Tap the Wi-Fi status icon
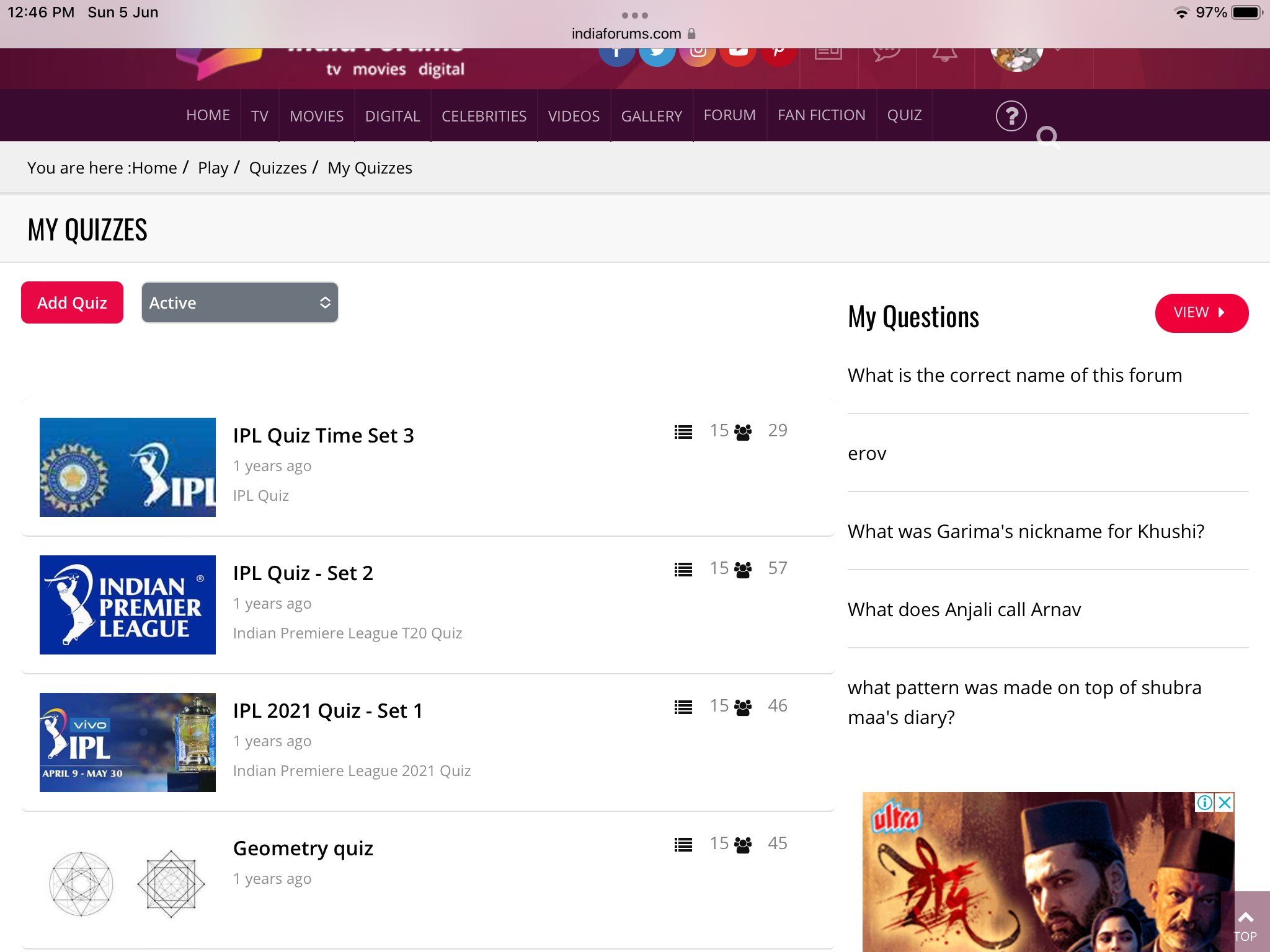This screenshot has width=1270, height=952. (1181, 12)
